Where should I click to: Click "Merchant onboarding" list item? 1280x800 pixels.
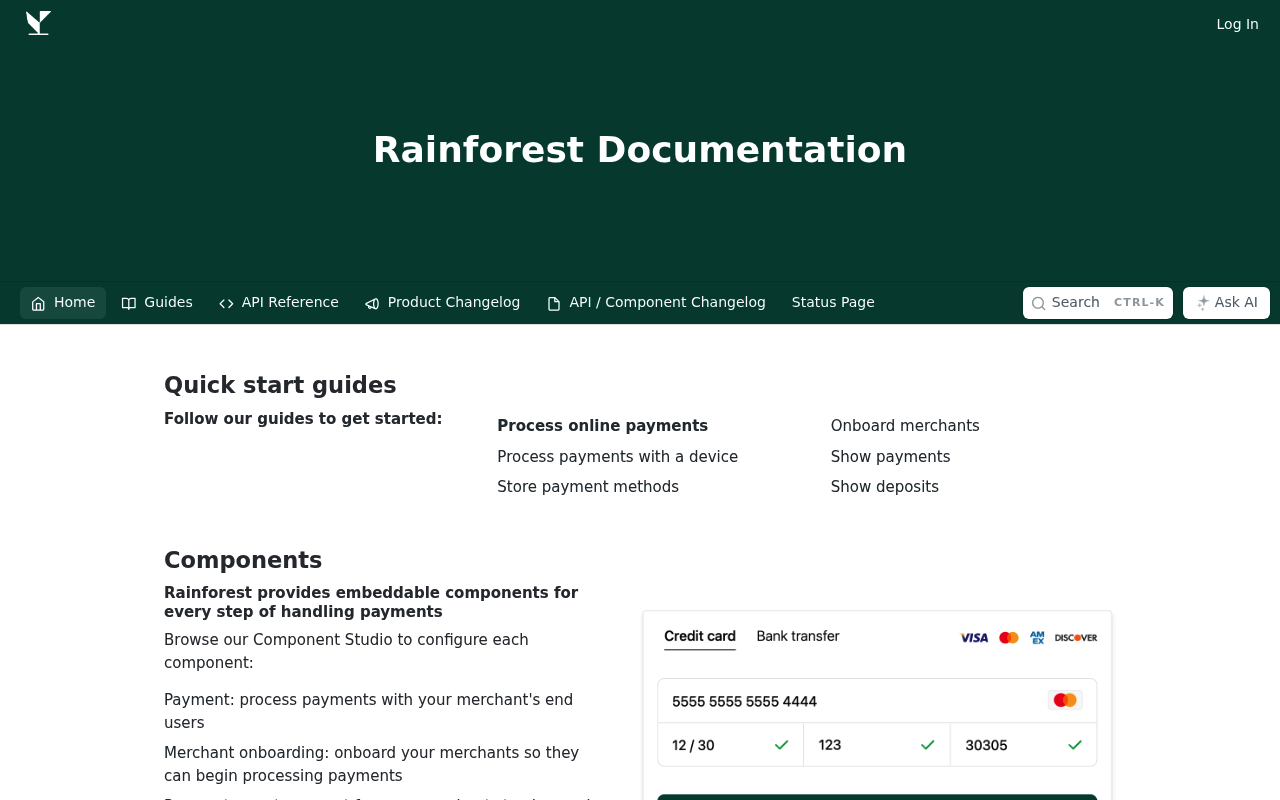point(371,764)
